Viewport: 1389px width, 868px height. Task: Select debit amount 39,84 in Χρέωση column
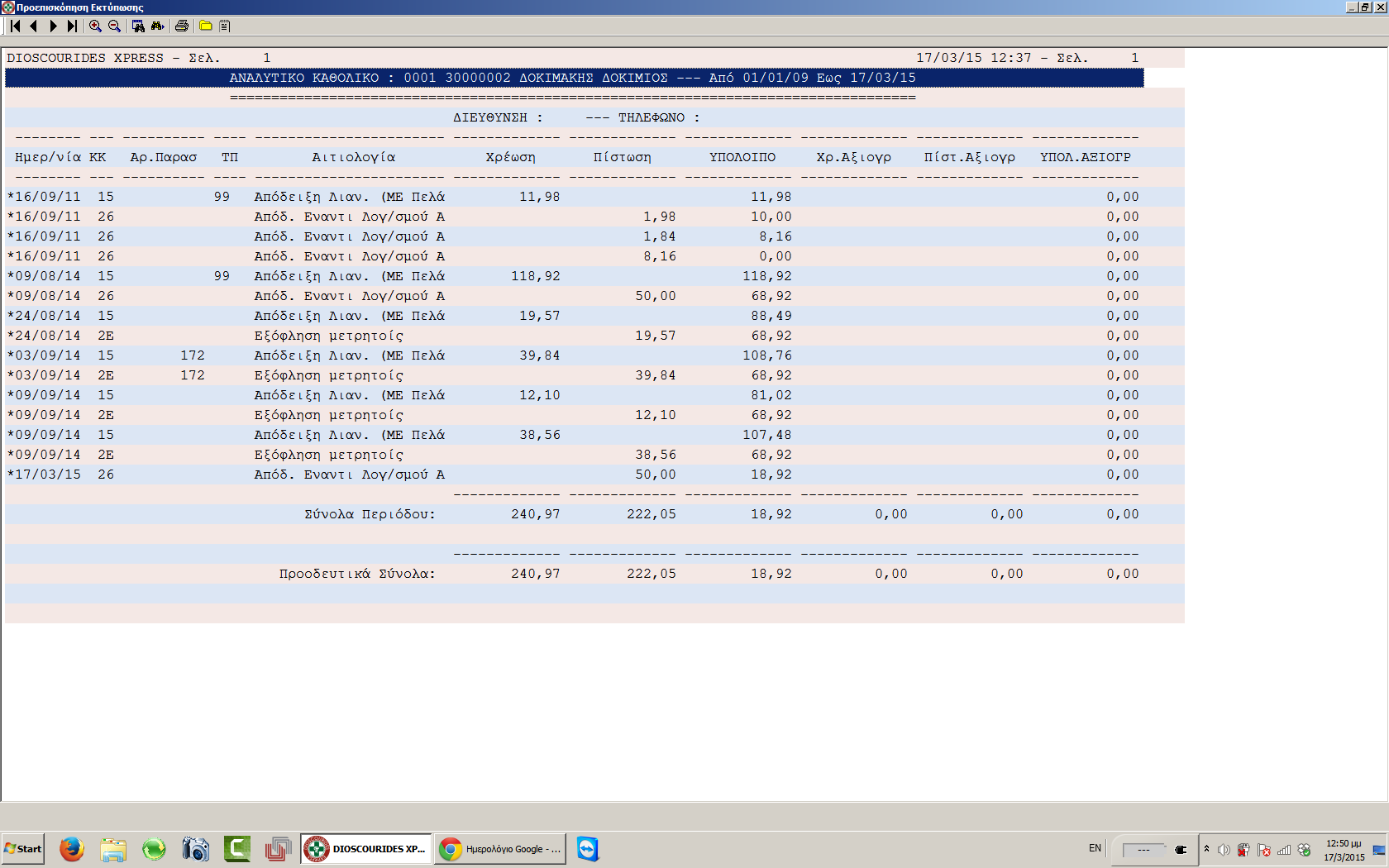point(540,355)
